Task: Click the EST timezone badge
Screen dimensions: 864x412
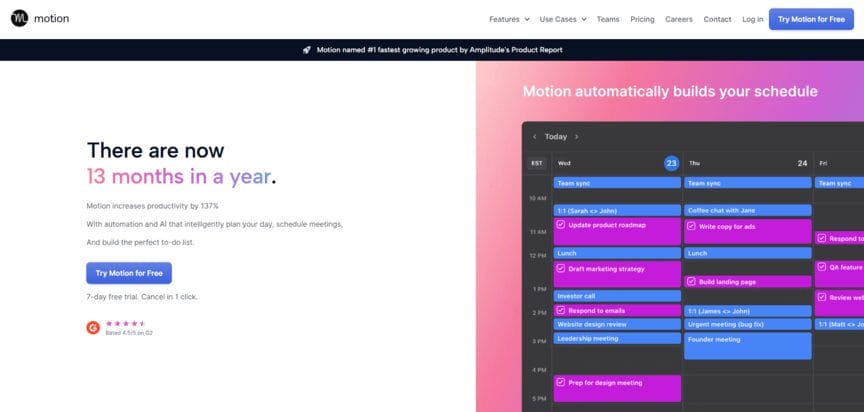Action: [x=537, y=163]
